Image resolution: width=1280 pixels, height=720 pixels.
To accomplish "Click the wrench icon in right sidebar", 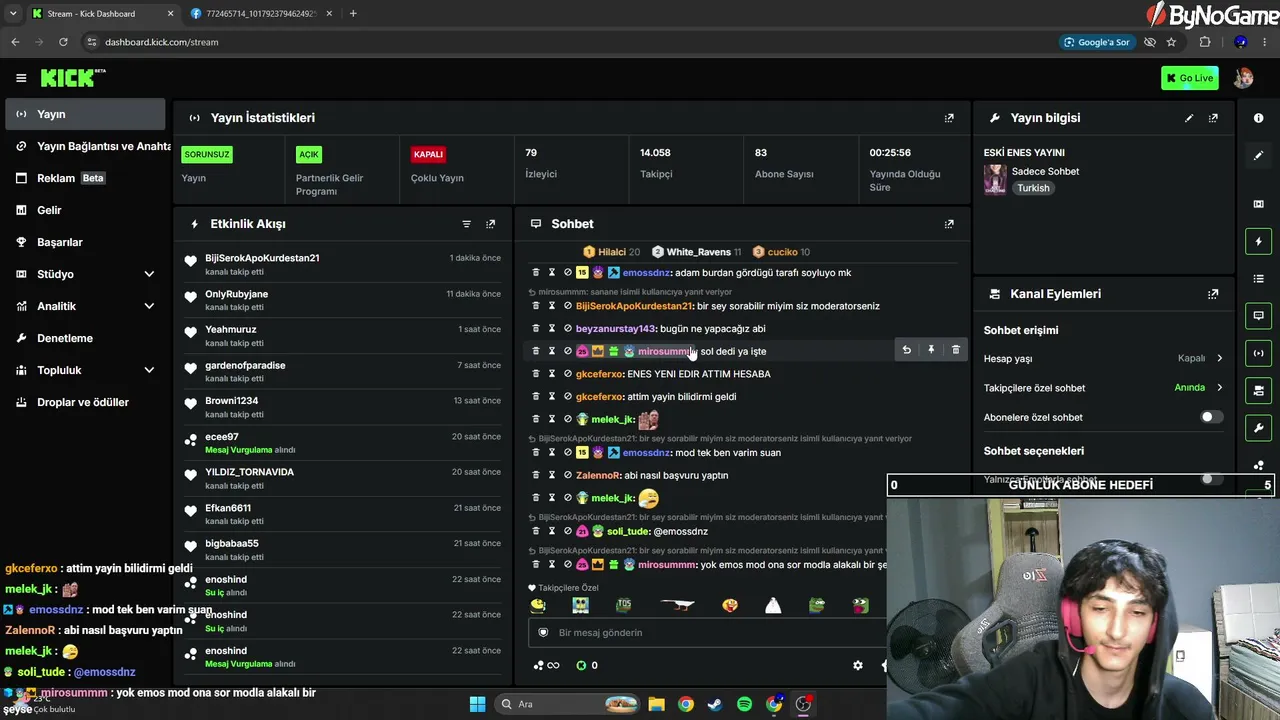I will [x=1258, y=428].
